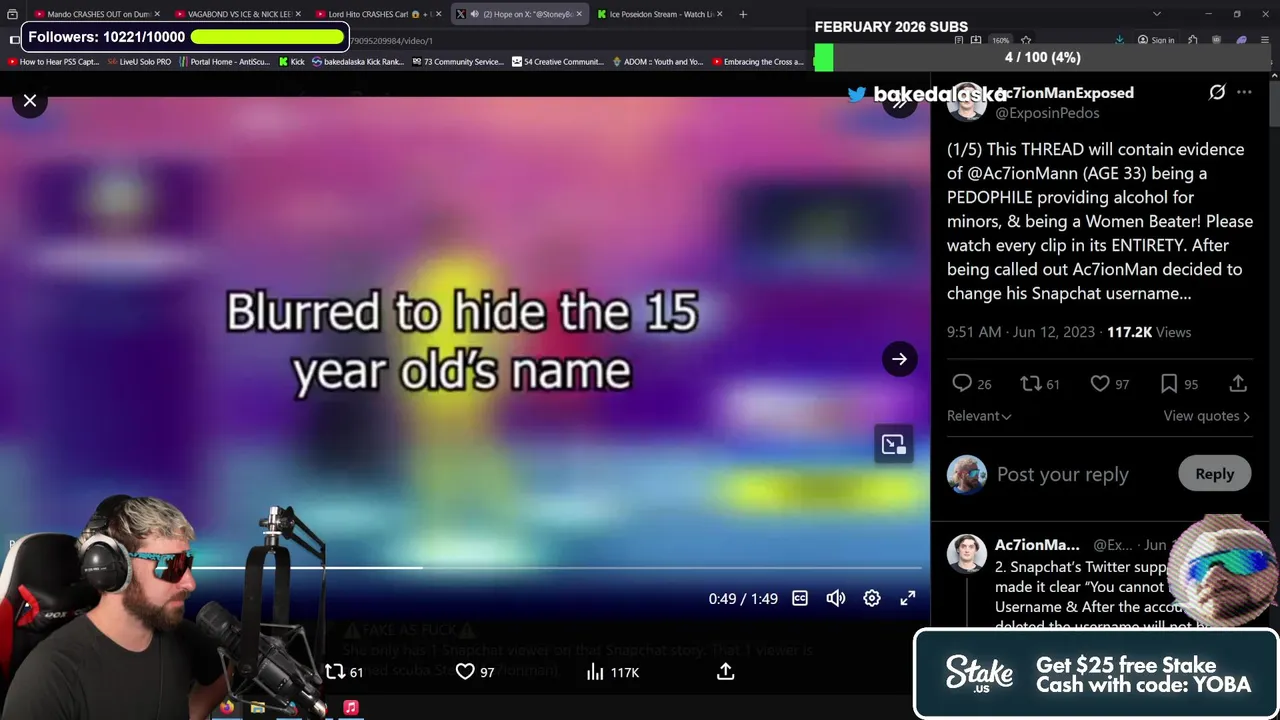Click the Post your reply field
The width and height of the screenshot is (1280, 720).
coord(1062,474)
